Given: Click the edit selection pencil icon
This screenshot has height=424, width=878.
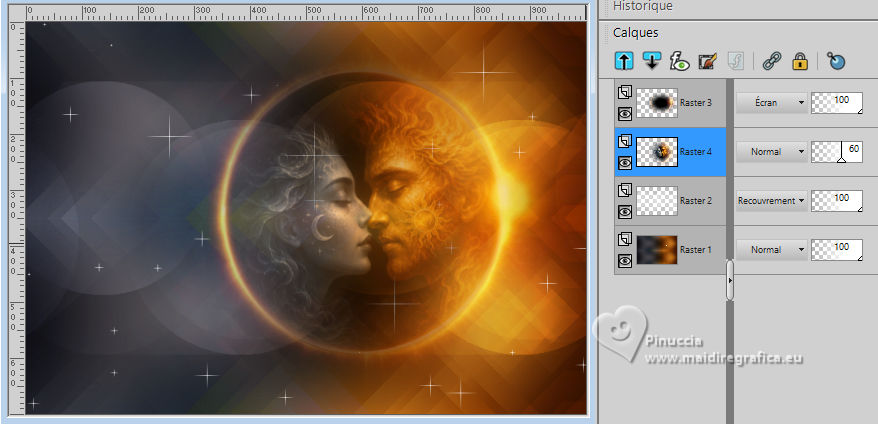Looking at the screenshot, I should 708,60.
